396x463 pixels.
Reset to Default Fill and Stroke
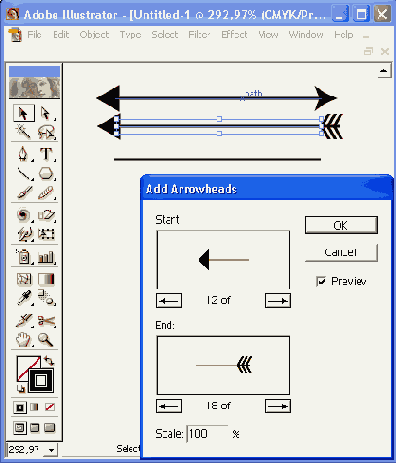tap(21, 389)
